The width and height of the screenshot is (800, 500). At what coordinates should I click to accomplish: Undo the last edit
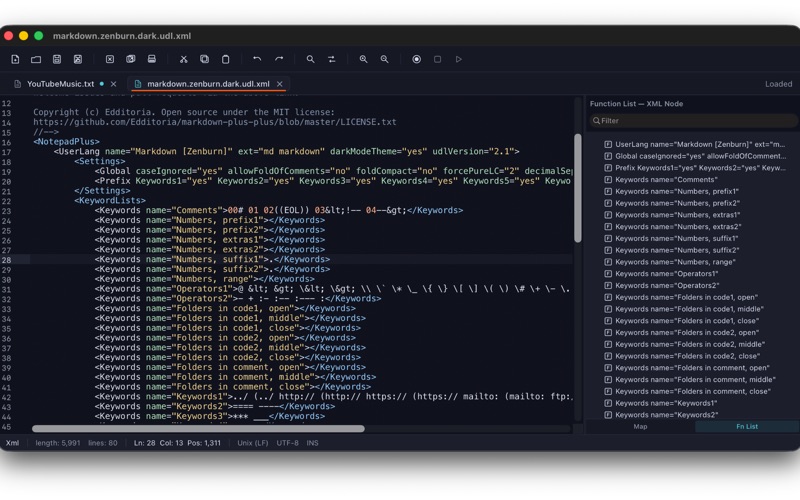tap(257, 59)
